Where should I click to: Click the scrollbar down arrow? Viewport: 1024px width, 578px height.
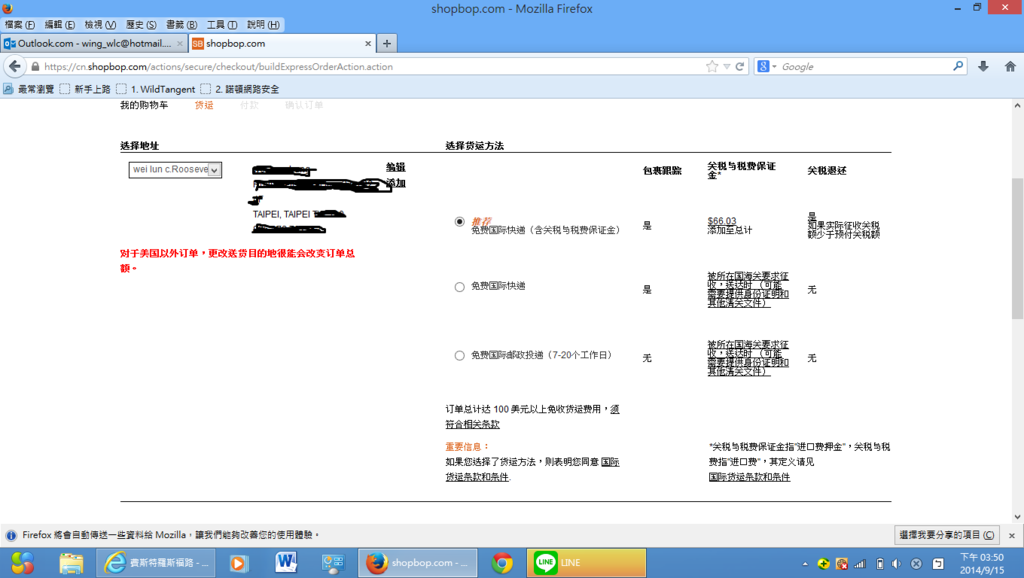pos(1017,517)
